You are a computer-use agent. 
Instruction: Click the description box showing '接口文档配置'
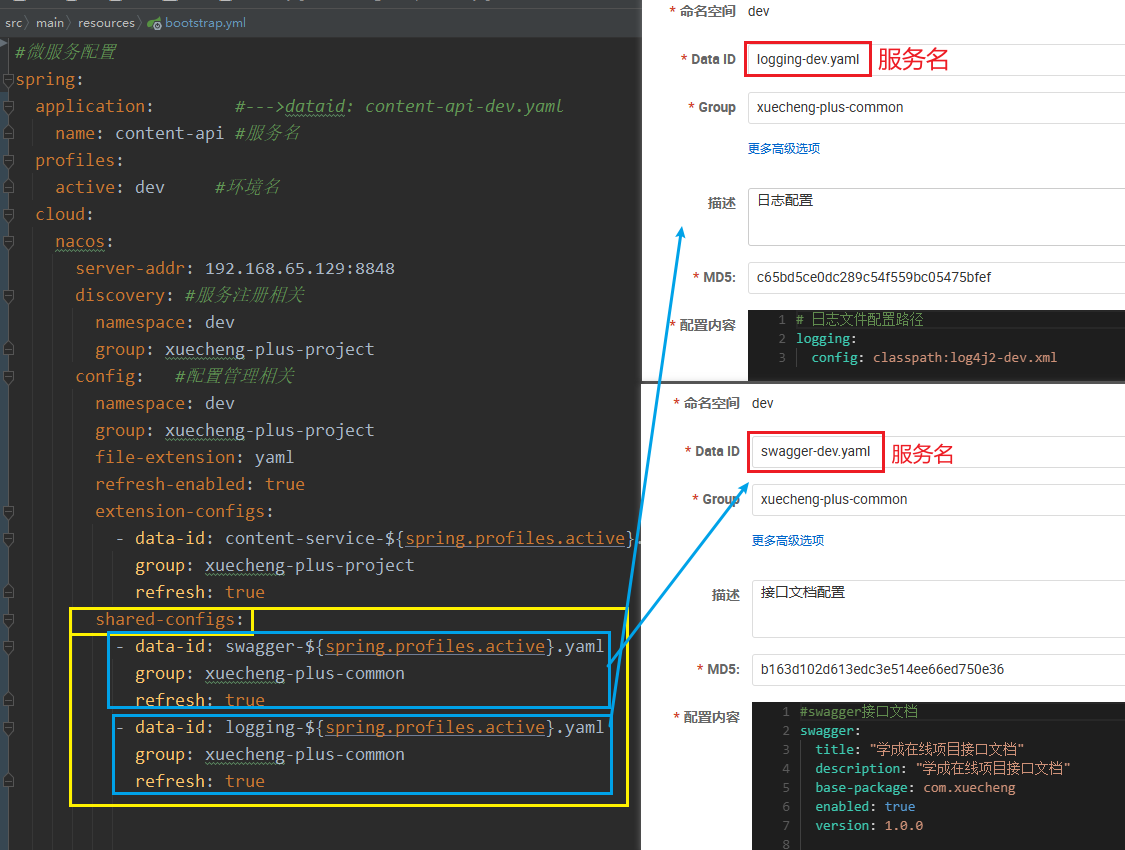pos(938,608)
